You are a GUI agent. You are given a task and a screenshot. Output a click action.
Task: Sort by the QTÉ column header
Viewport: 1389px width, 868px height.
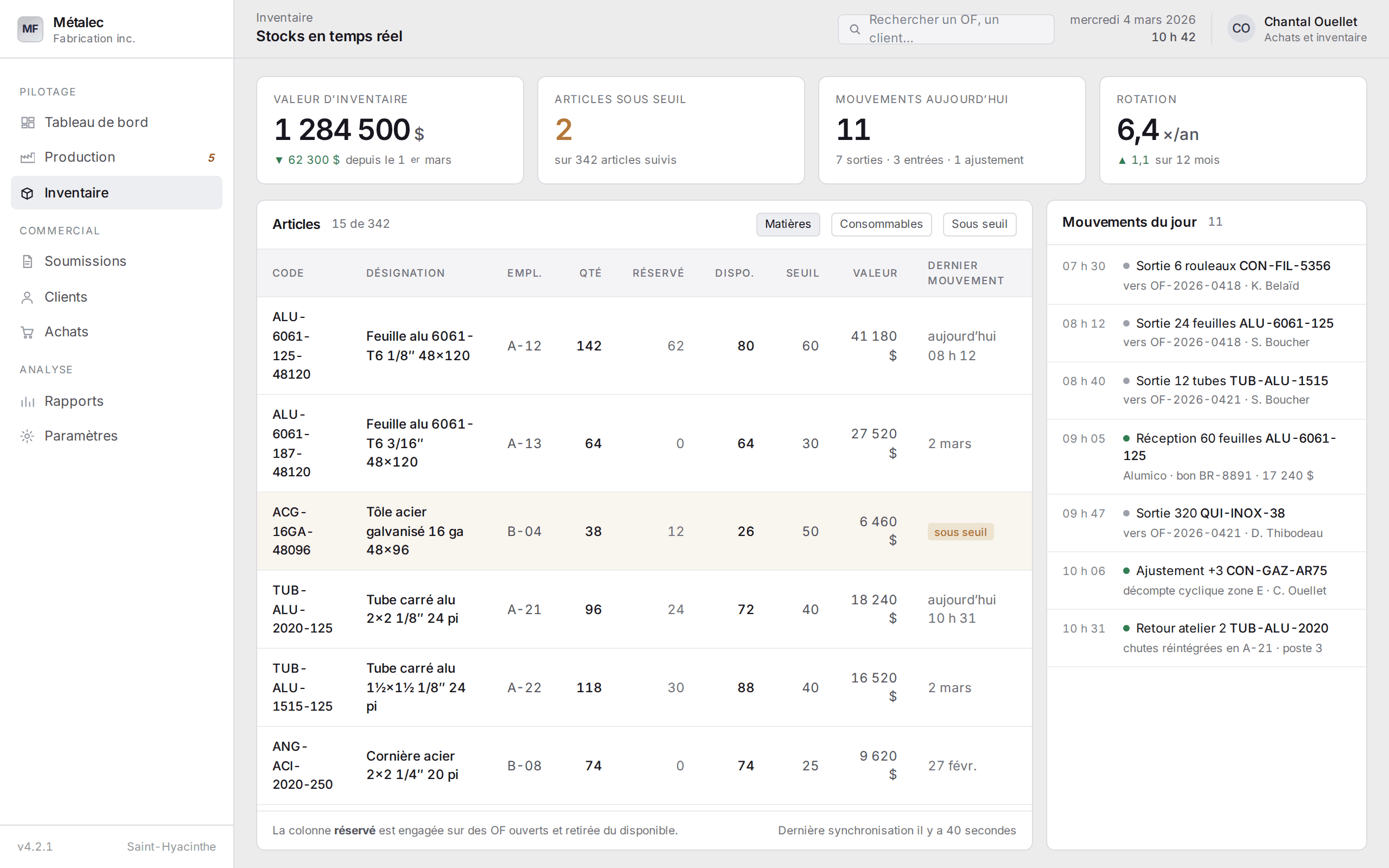pos(590,273)
